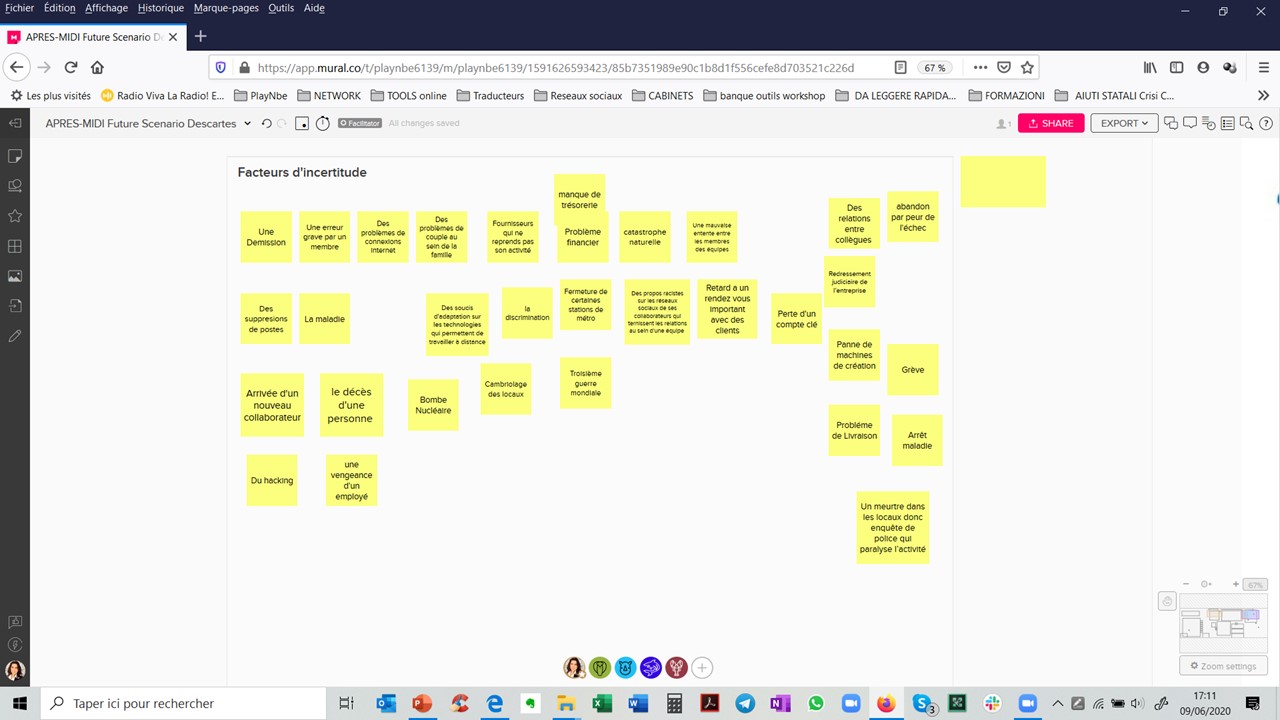Open the Historique menu
This screenshot has height=720, width=1280.
pyautogui.click(x=160, y=8)
